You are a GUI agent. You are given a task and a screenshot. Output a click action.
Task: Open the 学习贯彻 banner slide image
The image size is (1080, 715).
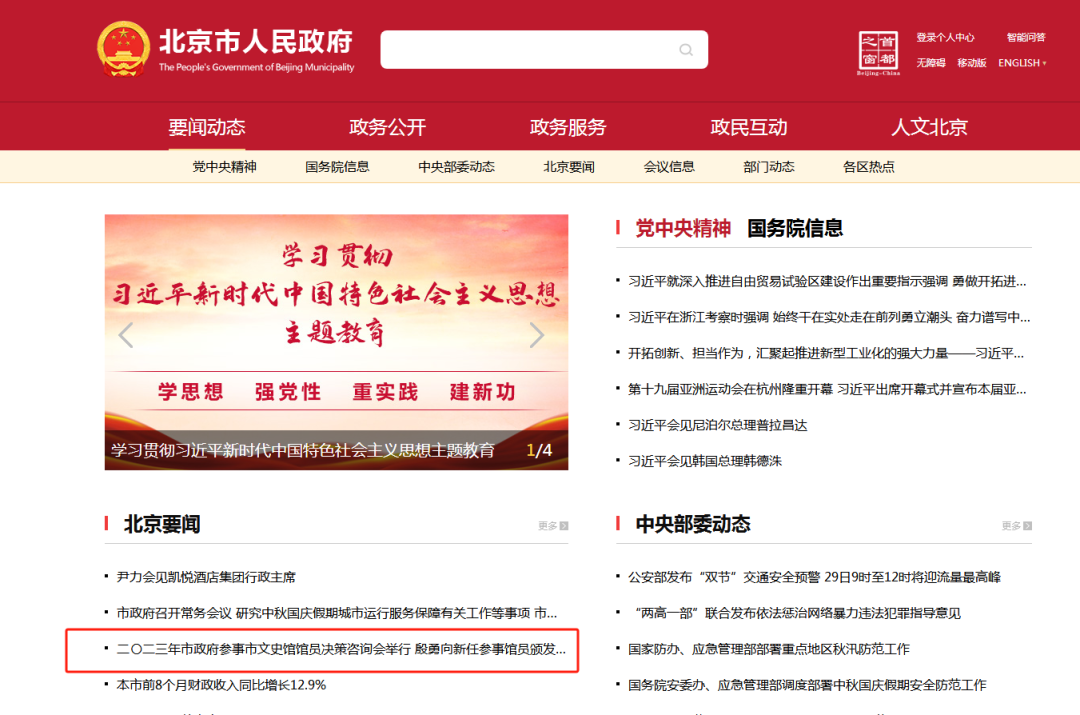coord(336,320)
